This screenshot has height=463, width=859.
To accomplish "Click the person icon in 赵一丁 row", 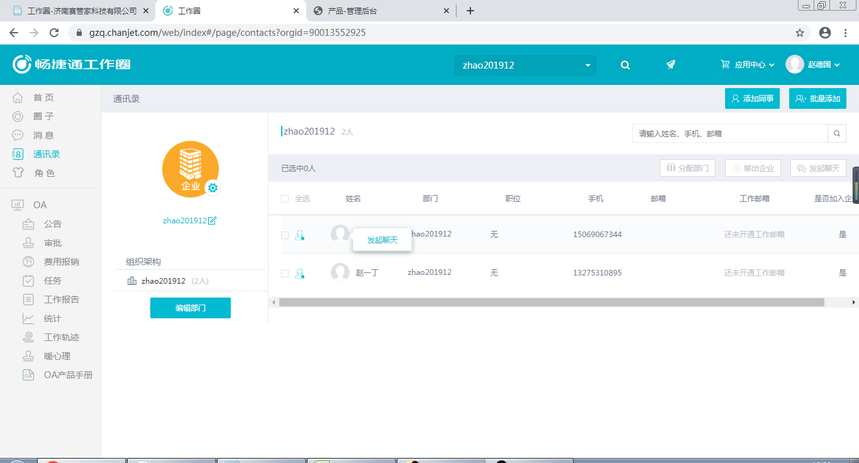I will click(x=299, y=273).
